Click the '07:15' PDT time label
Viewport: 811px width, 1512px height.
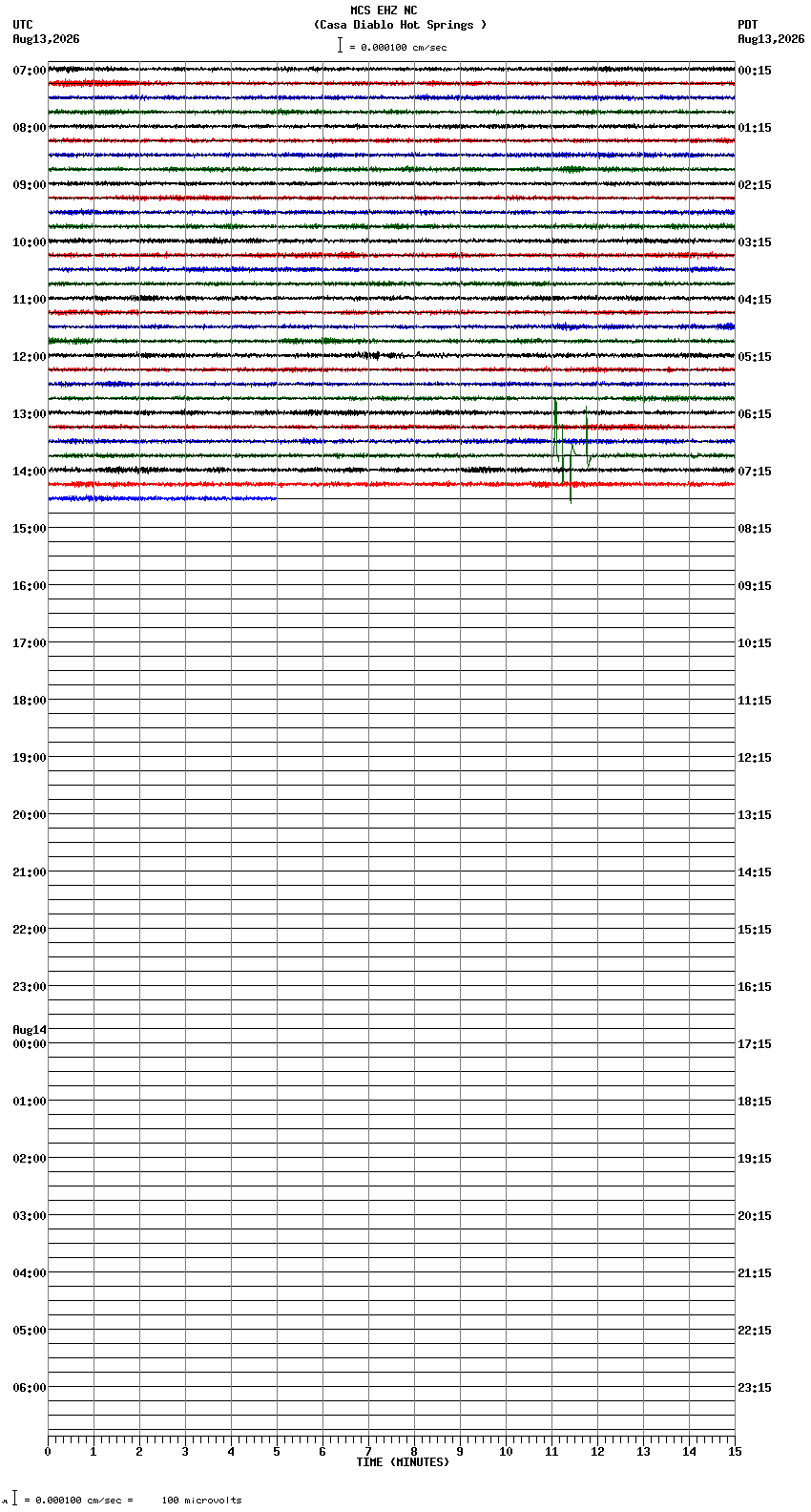coord(755,472)
